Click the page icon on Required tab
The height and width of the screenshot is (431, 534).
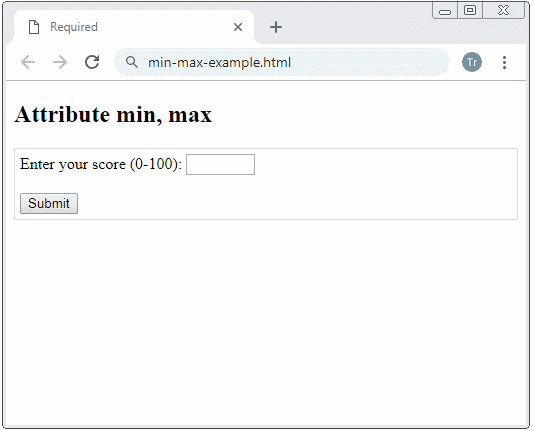[x=34, y=27]
